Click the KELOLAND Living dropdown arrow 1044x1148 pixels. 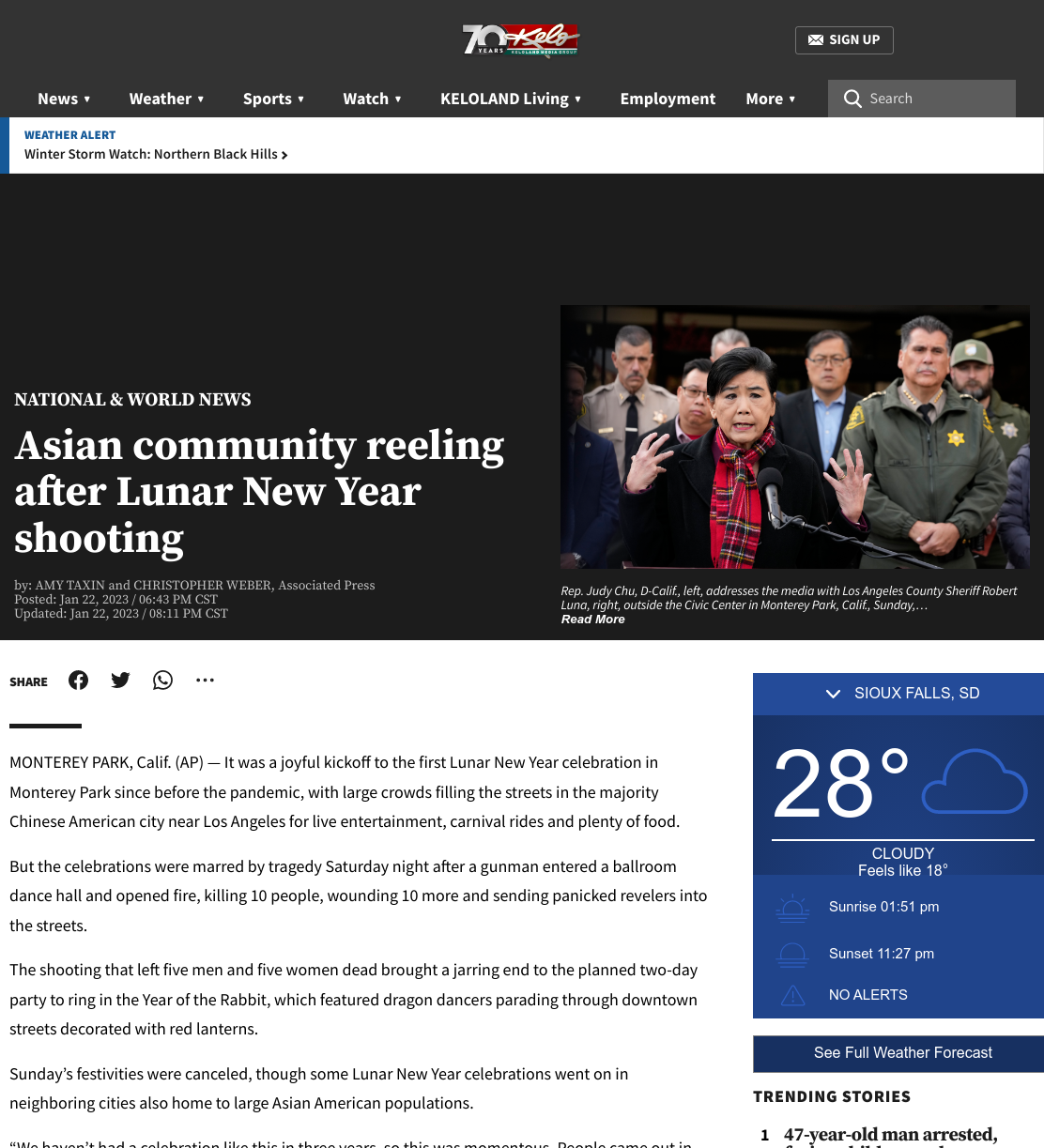[x=578, y=99]
